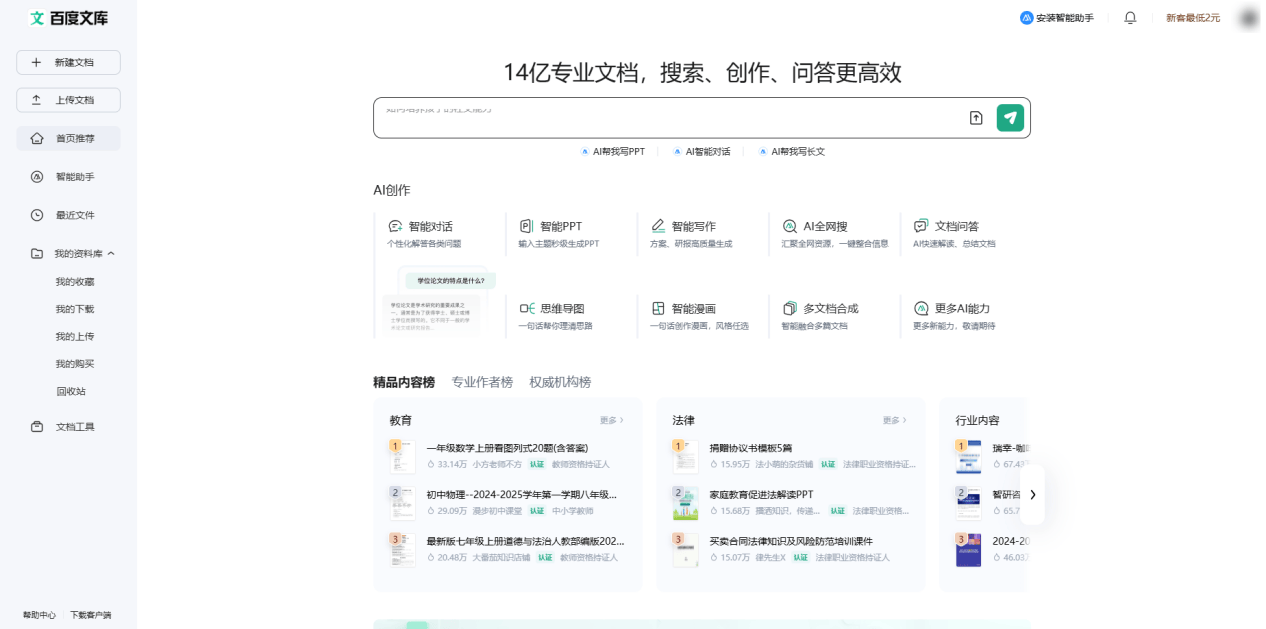Switch to 专业作者榜 tab
Image resolution: width=1266 pixels, height=629 pixels.
coord(482,382)
